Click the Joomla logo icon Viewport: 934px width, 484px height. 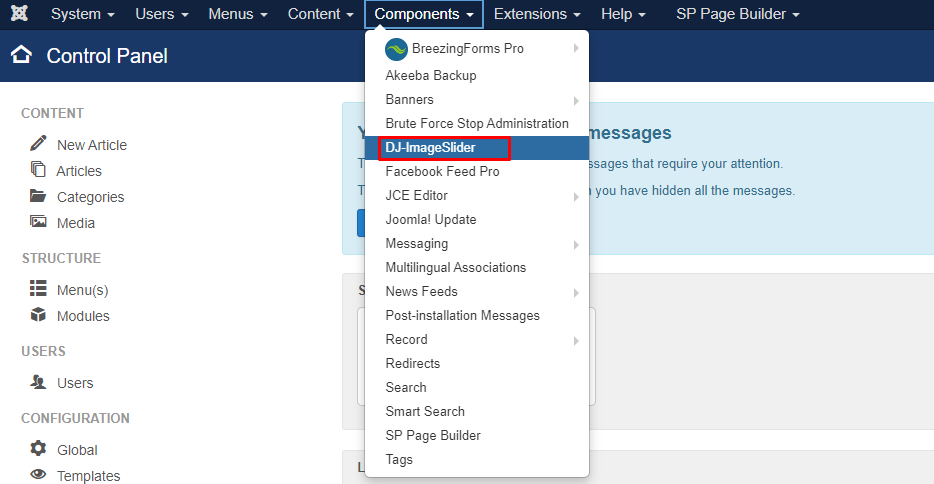click(19, 13)
